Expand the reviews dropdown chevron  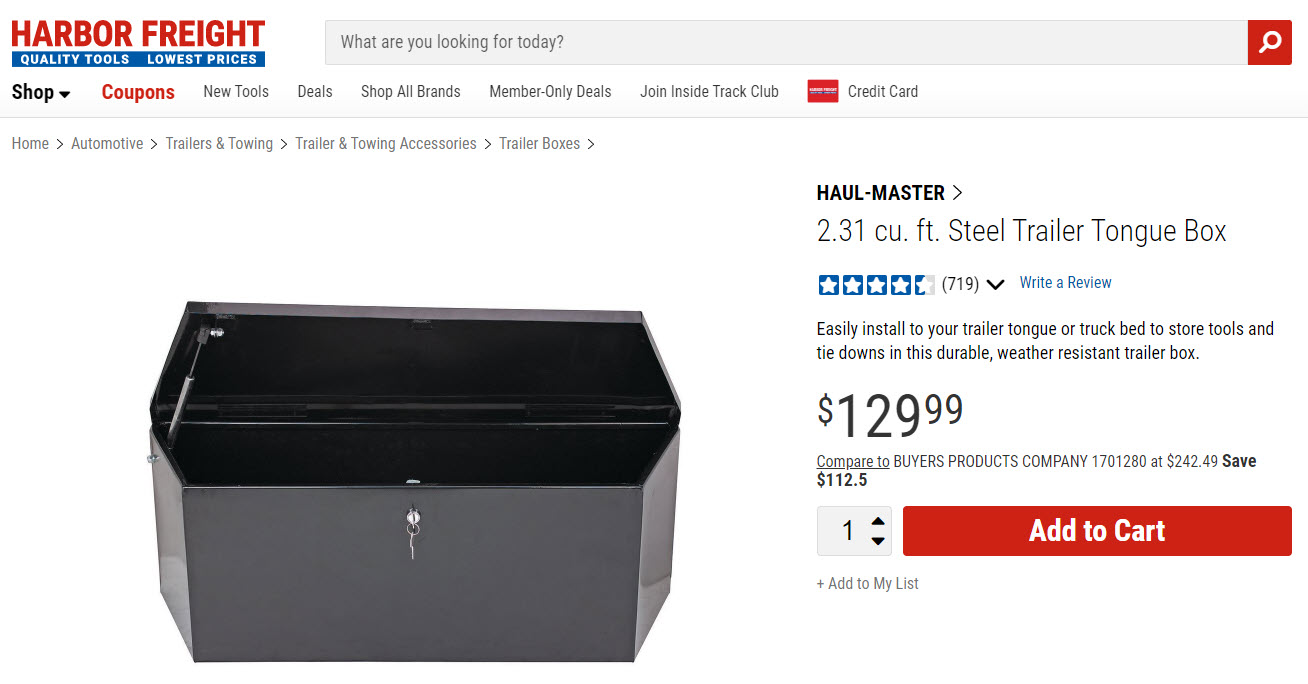(995, 284)
